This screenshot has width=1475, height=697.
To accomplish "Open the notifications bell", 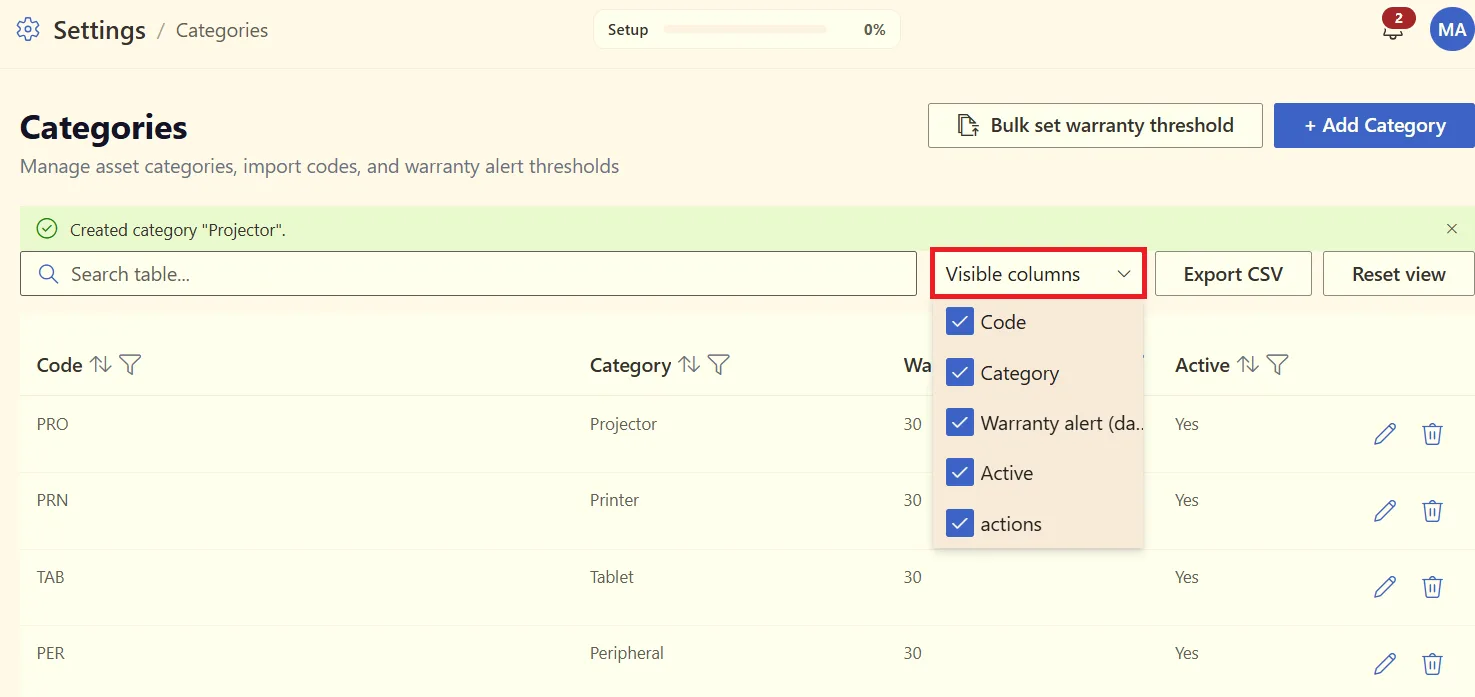I will point(1392,30).
